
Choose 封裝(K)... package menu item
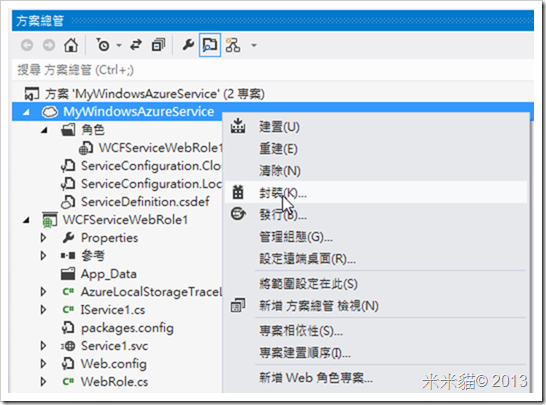click(x=376, y=193)
